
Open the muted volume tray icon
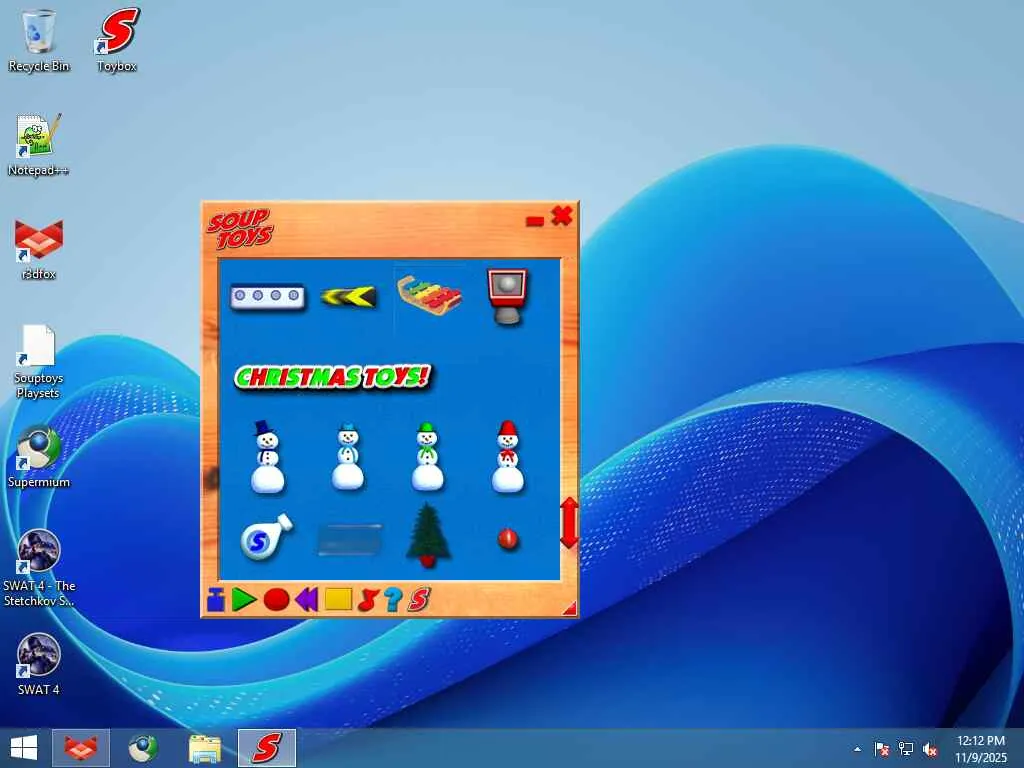(x=930, y=749)
